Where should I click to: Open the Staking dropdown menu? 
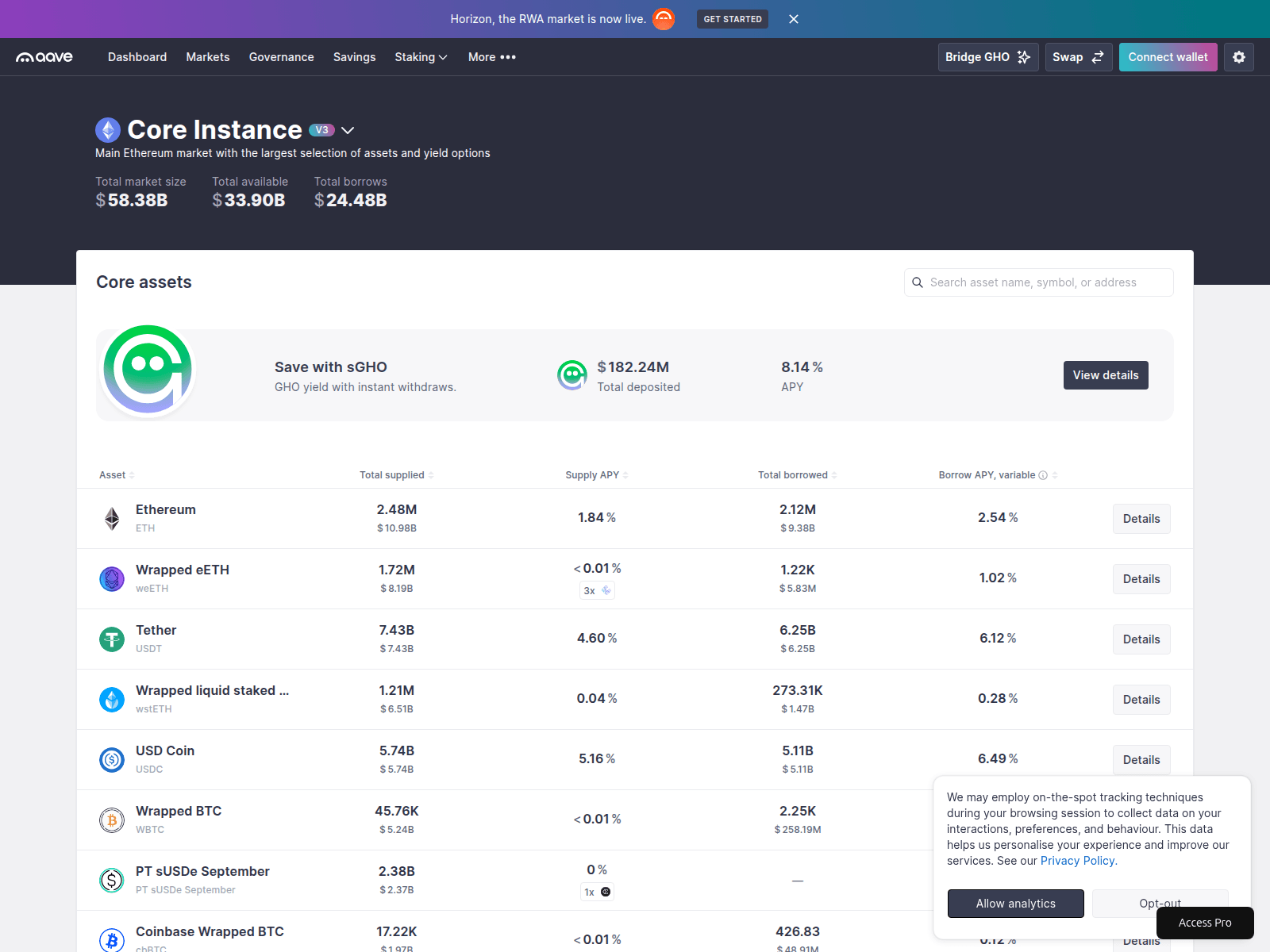[421, 57]
